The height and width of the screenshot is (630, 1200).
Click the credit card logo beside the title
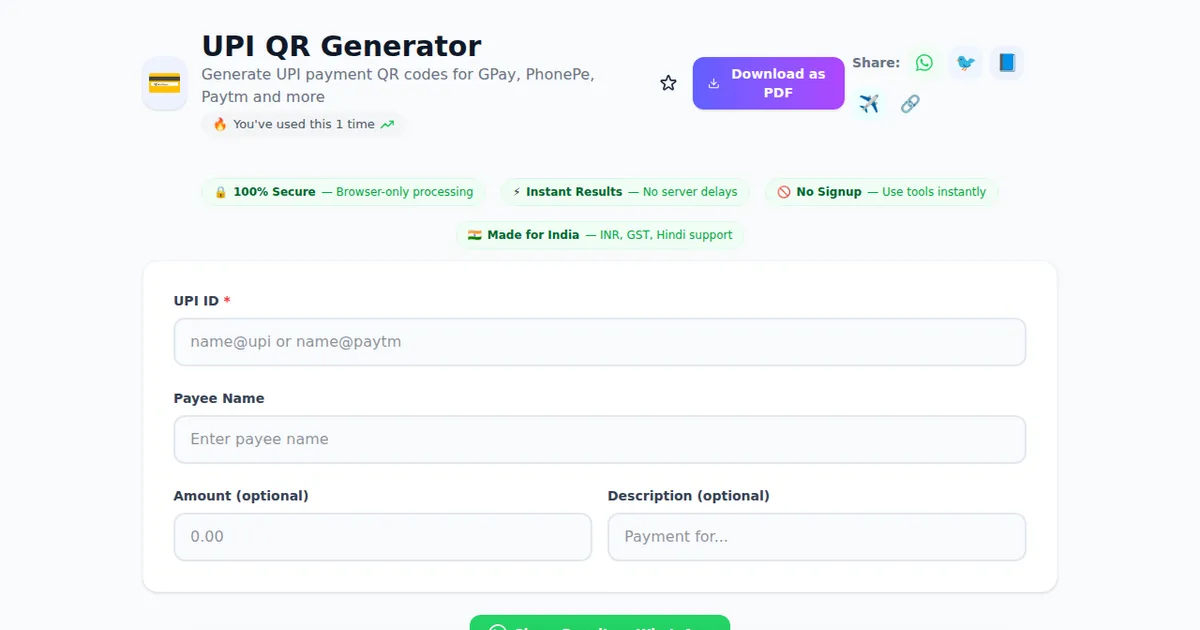tap(164, 83)
